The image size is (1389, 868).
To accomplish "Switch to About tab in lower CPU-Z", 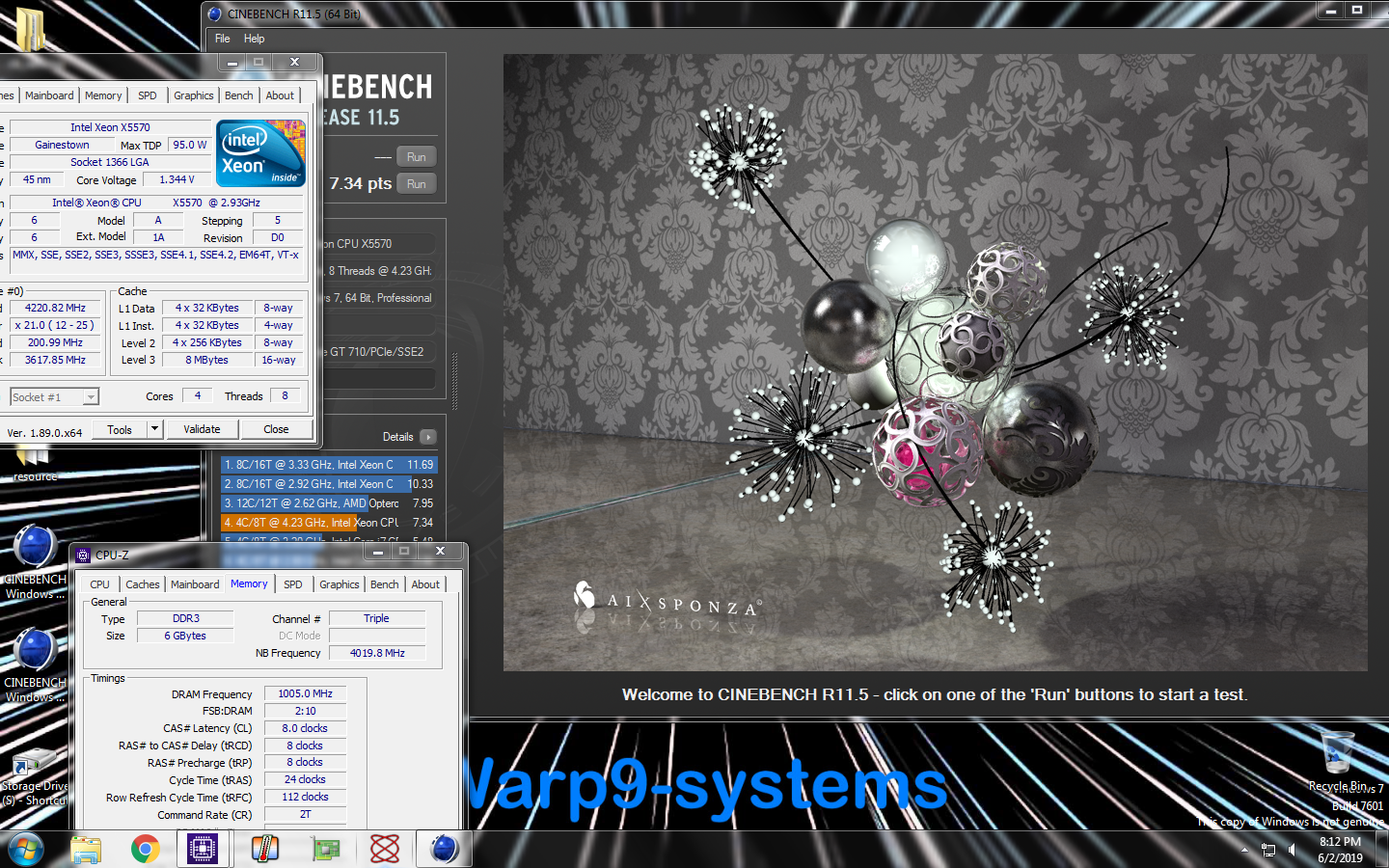I will point(425,584).
